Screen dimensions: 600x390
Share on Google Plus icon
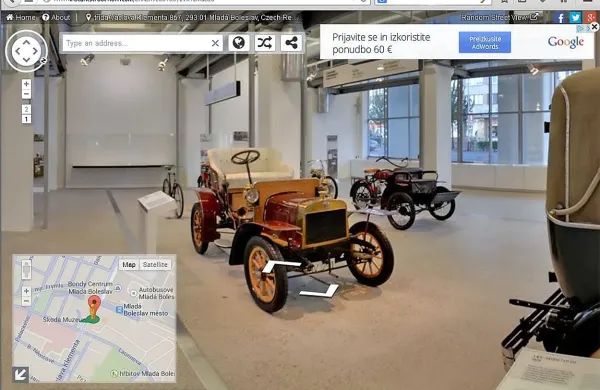pos(590,18)
